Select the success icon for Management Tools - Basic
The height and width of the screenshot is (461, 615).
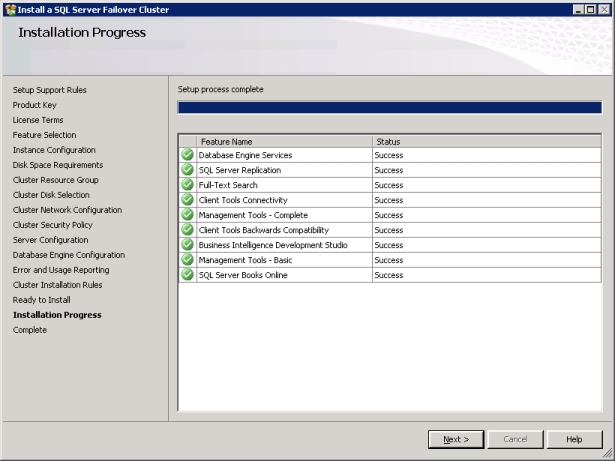point(187,260)
